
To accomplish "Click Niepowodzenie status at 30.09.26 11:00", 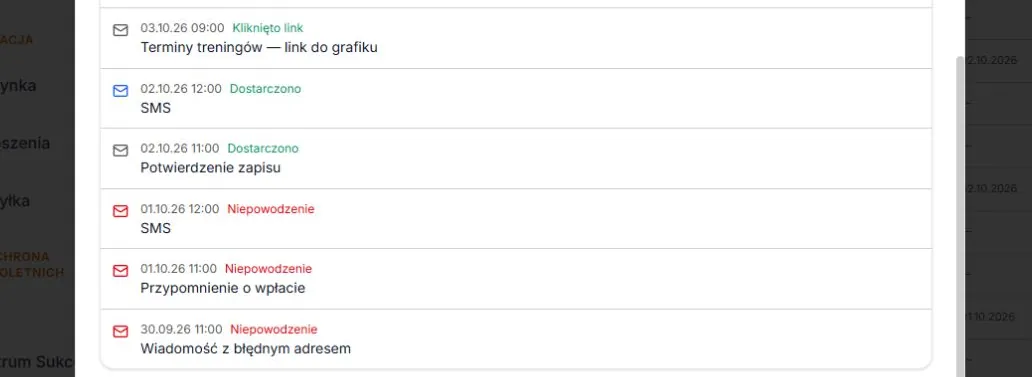I will click(x=273, y=329).
